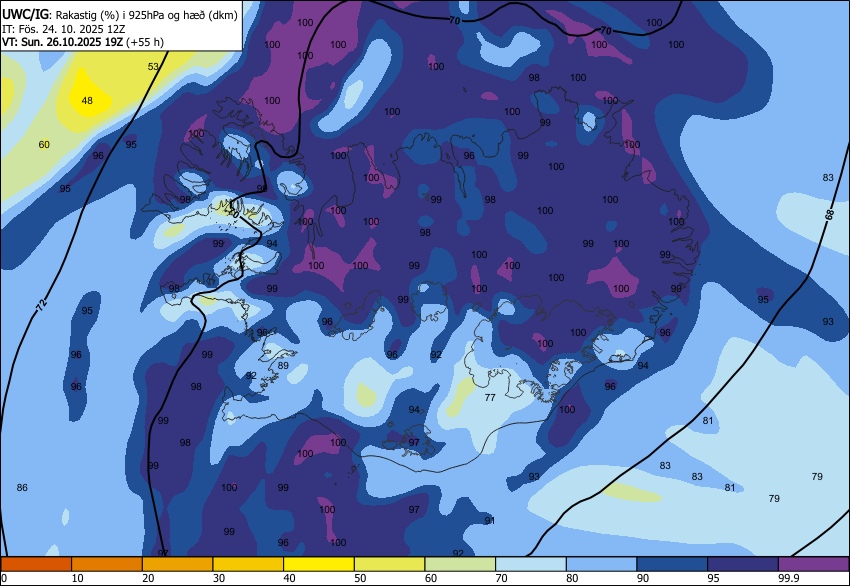Click the 0–10 dark orange legend swatch
This screenshot has width=850, height=586.
(36, 564)
